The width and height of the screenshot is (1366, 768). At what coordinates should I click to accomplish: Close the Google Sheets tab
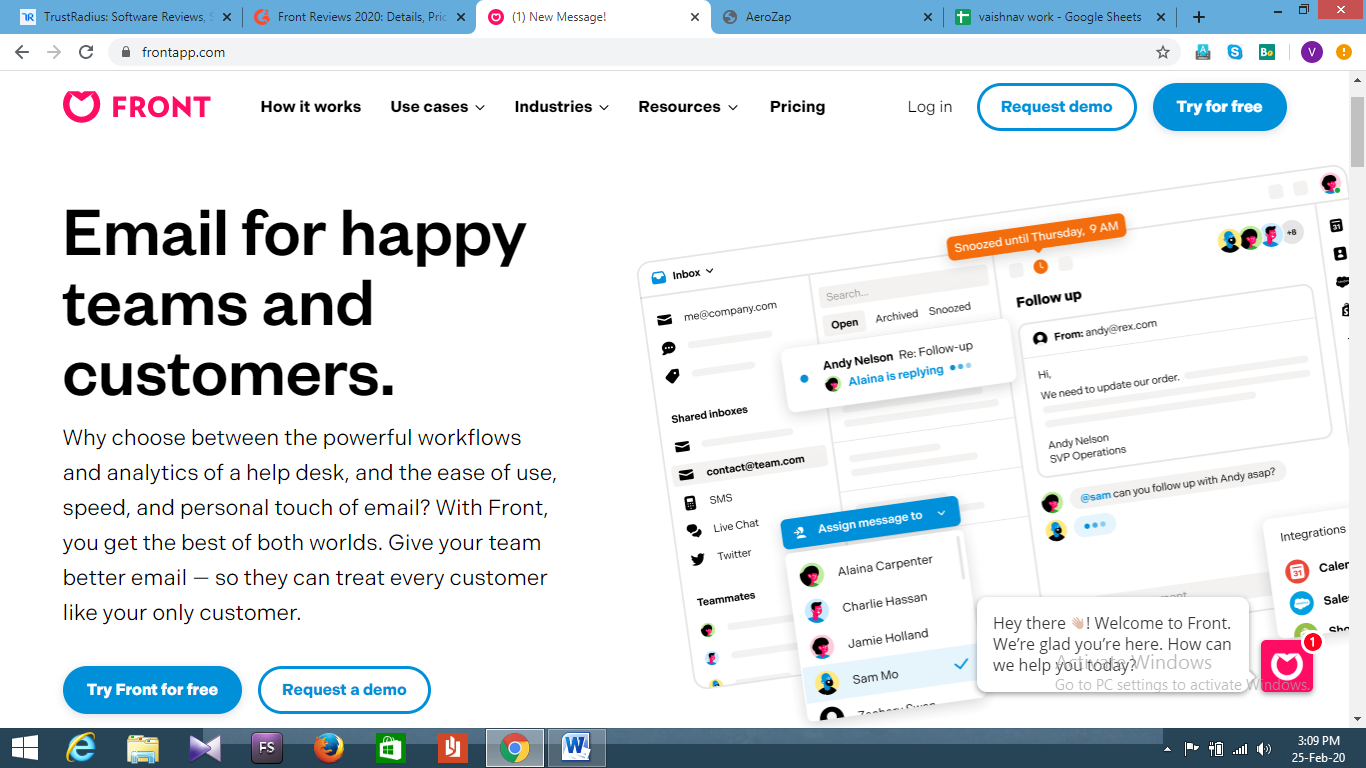click(1162, 17)
